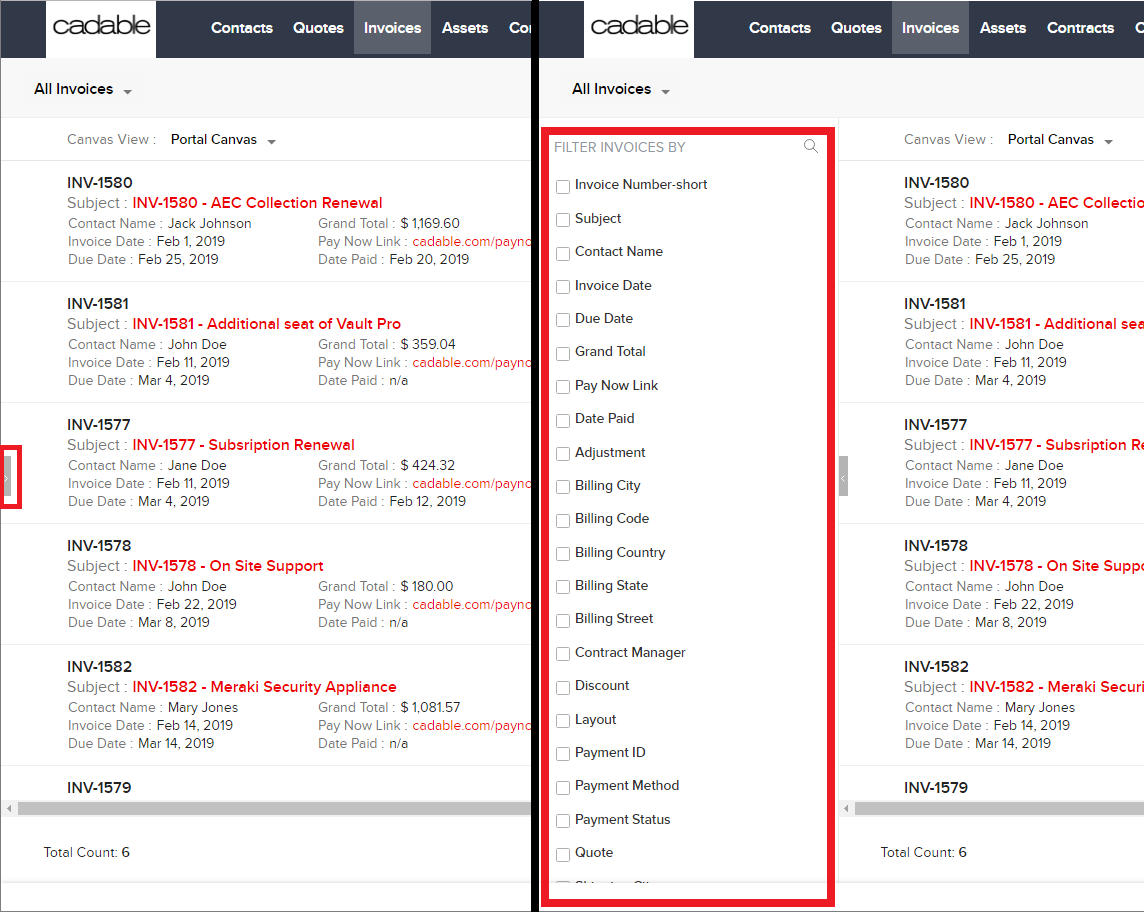Viewport: 1148px width, 914px height.
Task: Follow Pay Now Link for $1,081.57 invoice
Action: [471, 725]
